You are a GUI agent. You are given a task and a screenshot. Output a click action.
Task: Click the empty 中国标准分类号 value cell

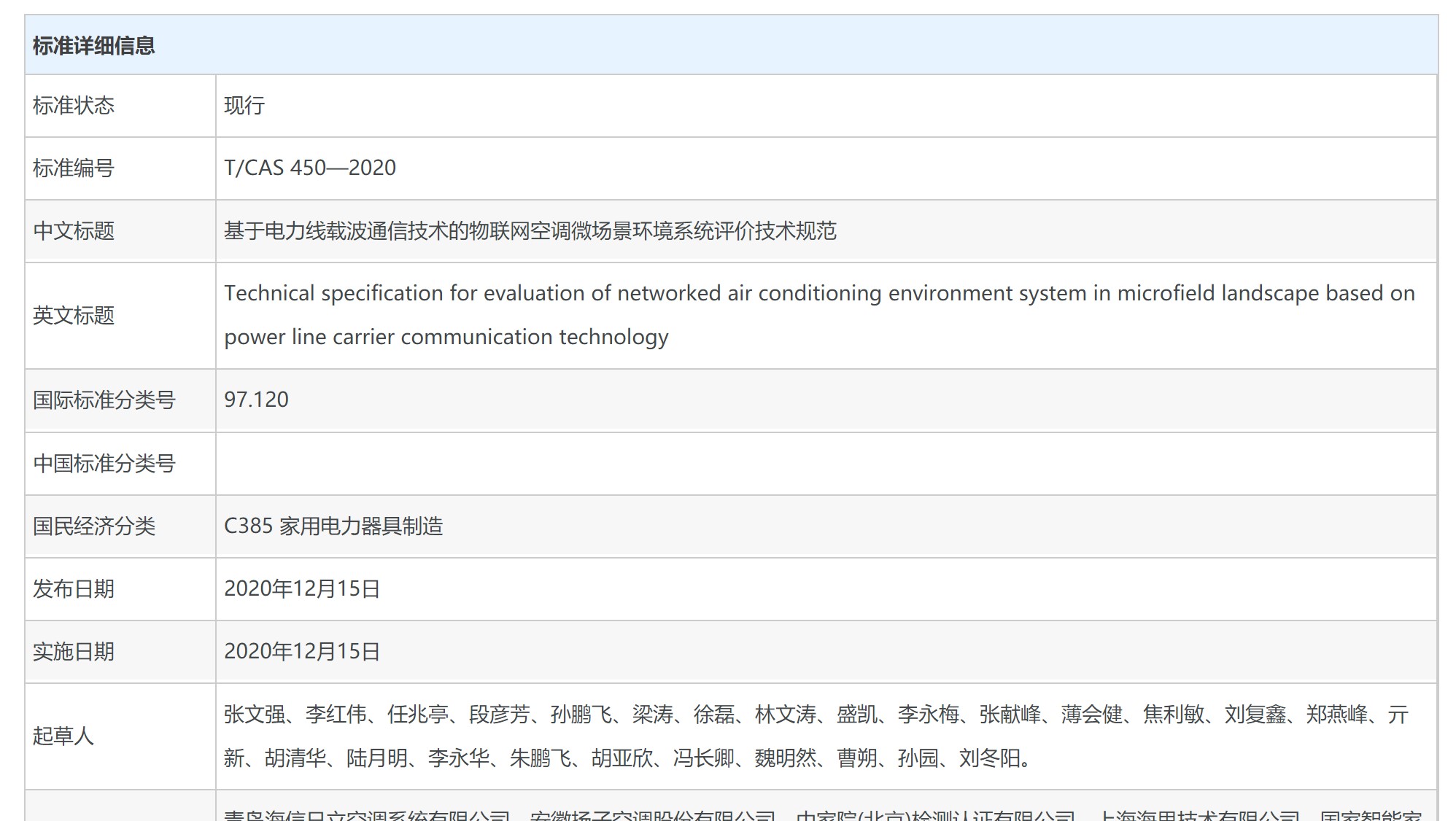pyautogui.click(x=826, y=464)
